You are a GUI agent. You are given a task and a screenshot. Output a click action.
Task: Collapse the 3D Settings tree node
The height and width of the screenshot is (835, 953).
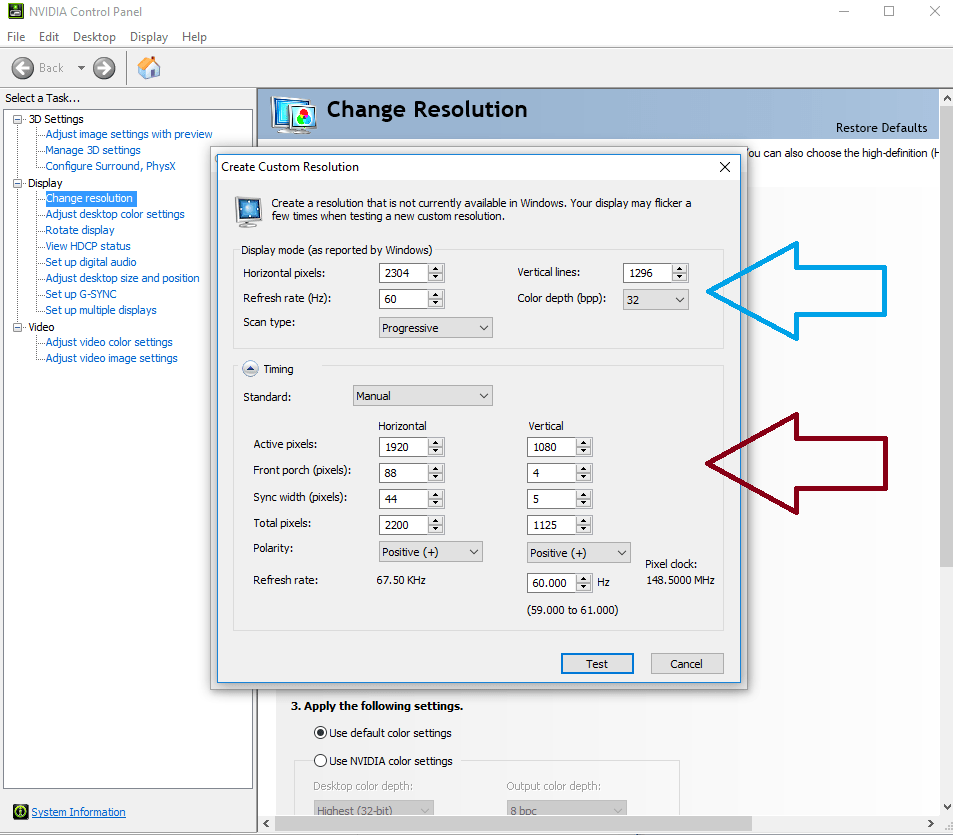point(18,119)
